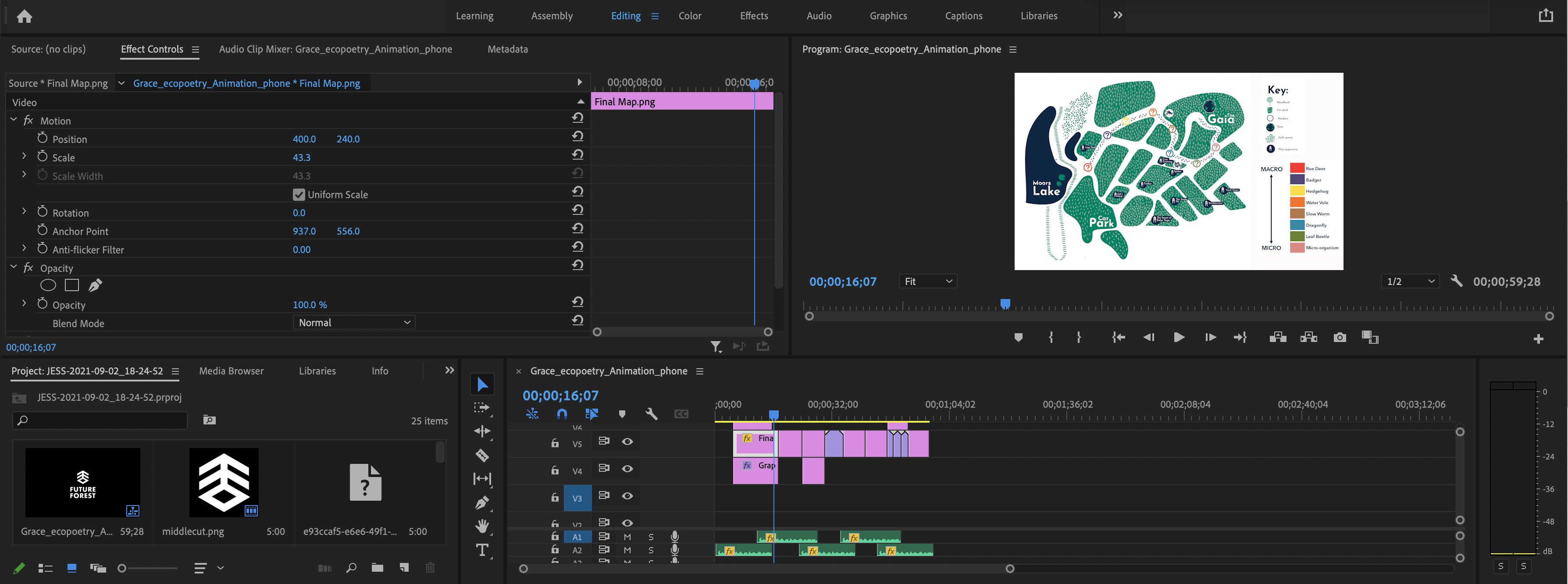Switch to Audio workspace
The height and width of the screenshot is (584, 1568).
coord(819,16)
